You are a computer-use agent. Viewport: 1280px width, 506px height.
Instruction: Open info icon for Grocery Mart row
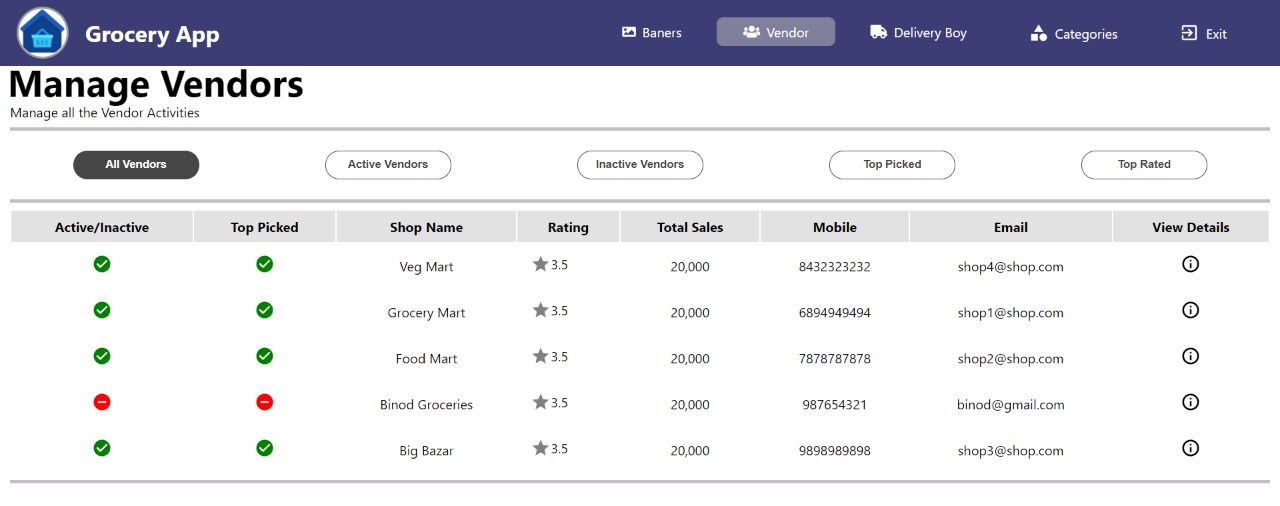[1190, 310]
